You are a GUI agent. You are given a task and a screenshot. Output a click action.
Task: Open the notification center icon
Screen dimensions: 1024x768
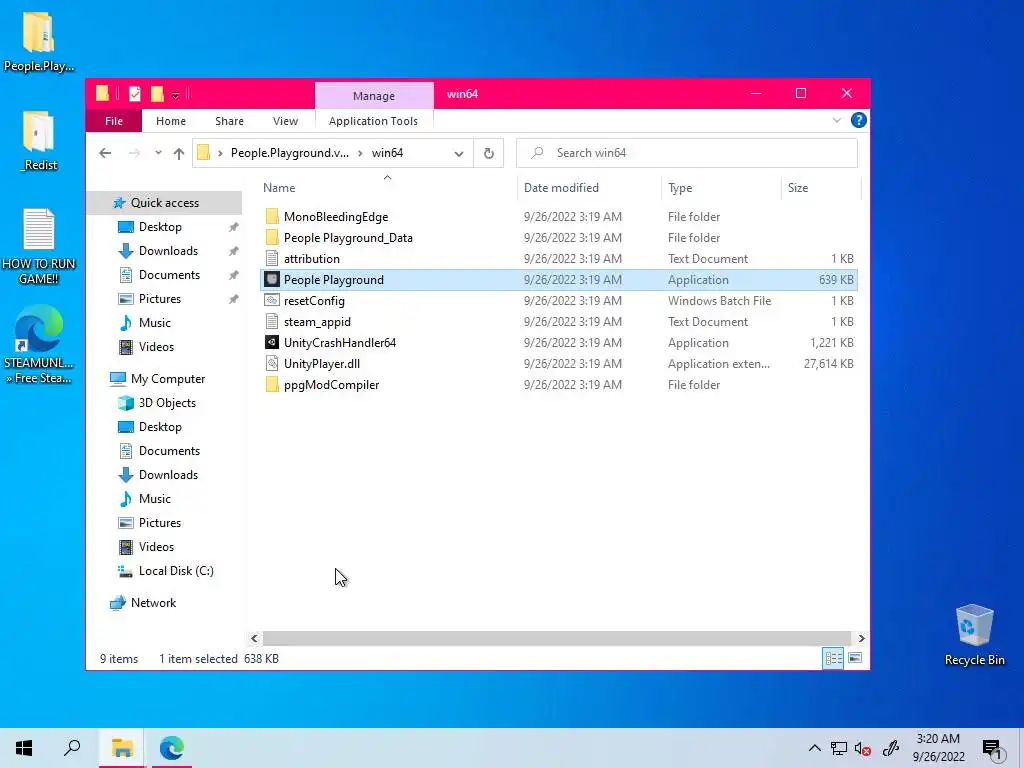tap(992, 750)
